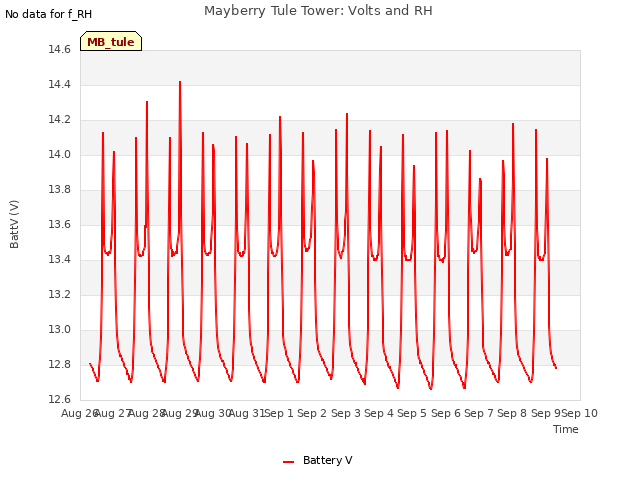Click the highest voltage peak near 14.4

tap(180, 82)
